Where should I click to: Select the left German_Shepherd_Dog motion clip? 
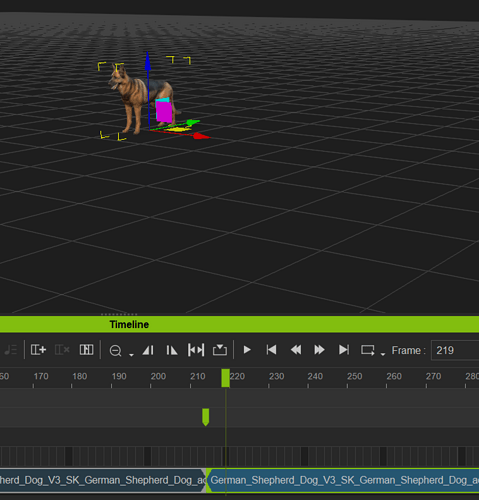pos(103,480)
